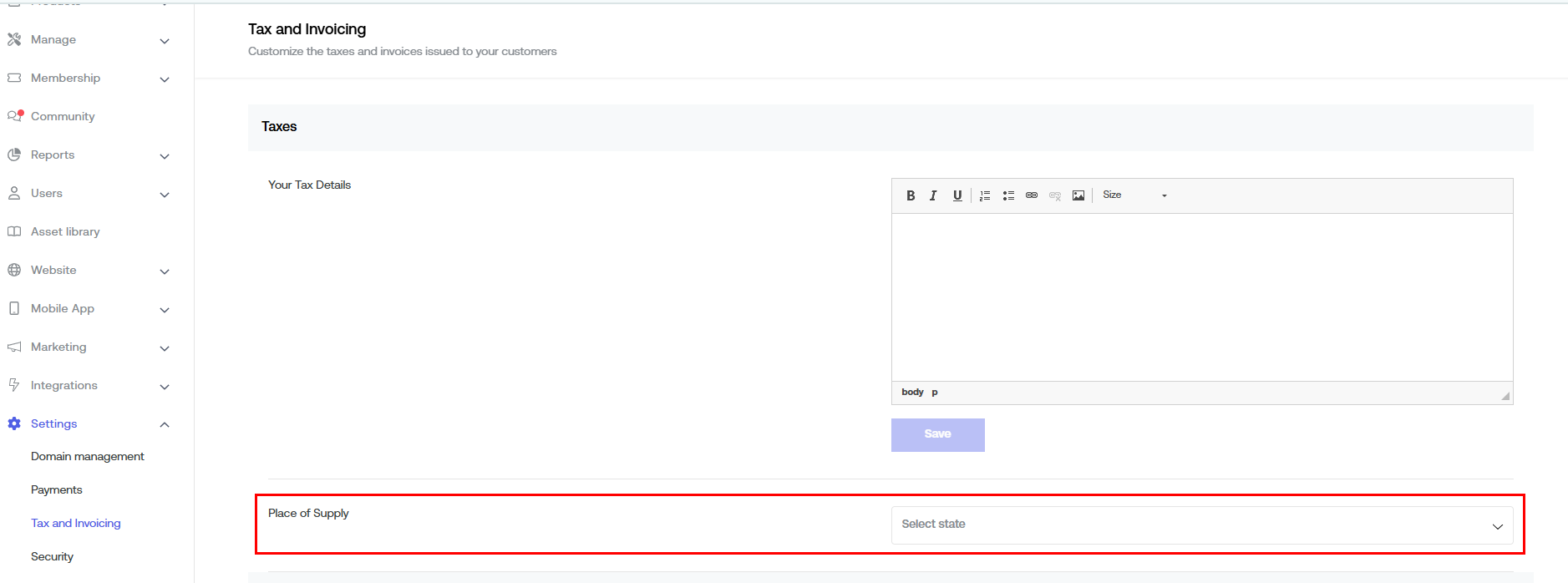Image resolution: width=1568 pixels, height=583 pixels.
Task: Insert a numbered list
Action: [x=985, y=195]
